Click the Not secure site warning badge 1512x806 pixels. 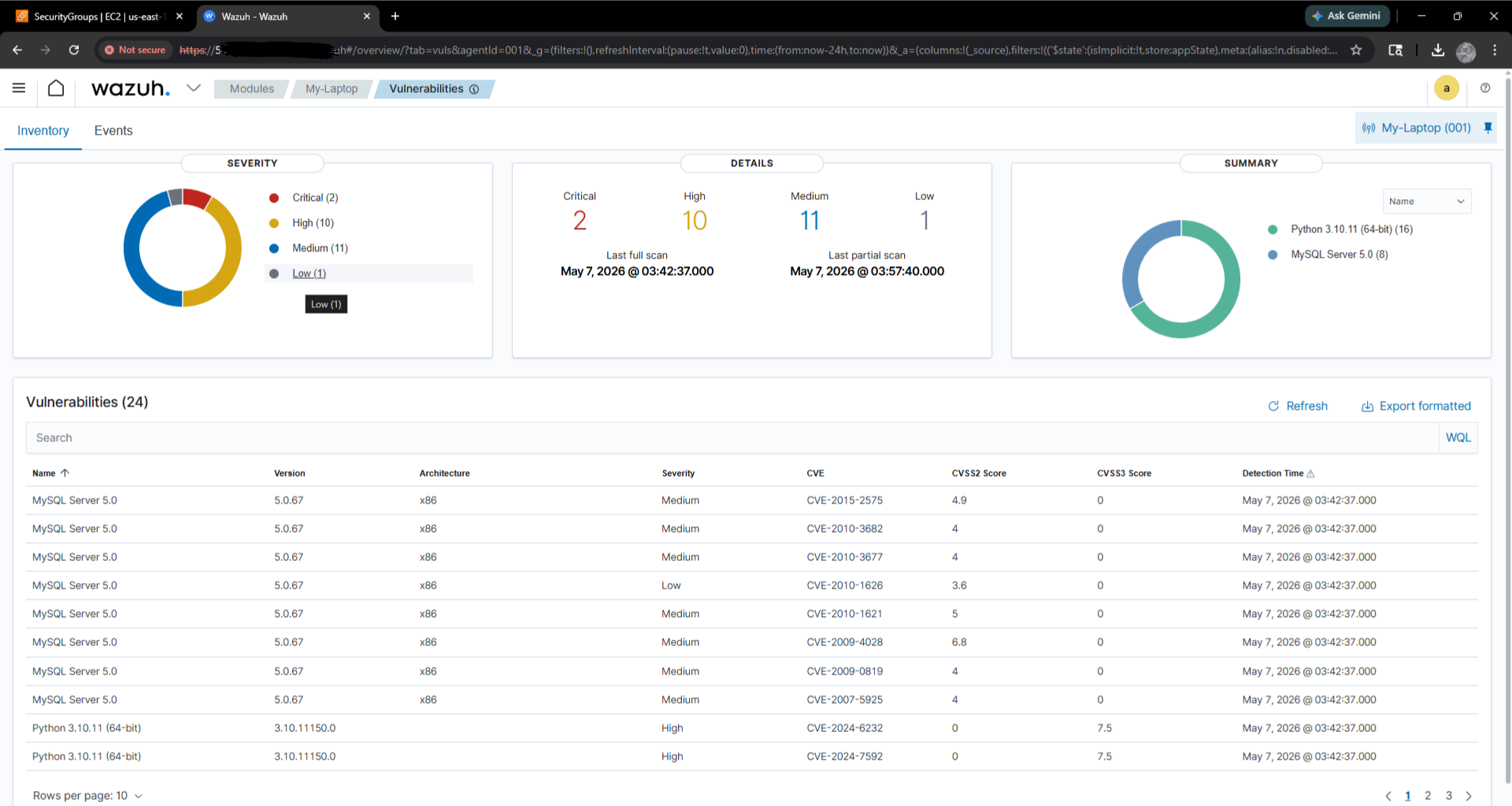tap(135, 50)
